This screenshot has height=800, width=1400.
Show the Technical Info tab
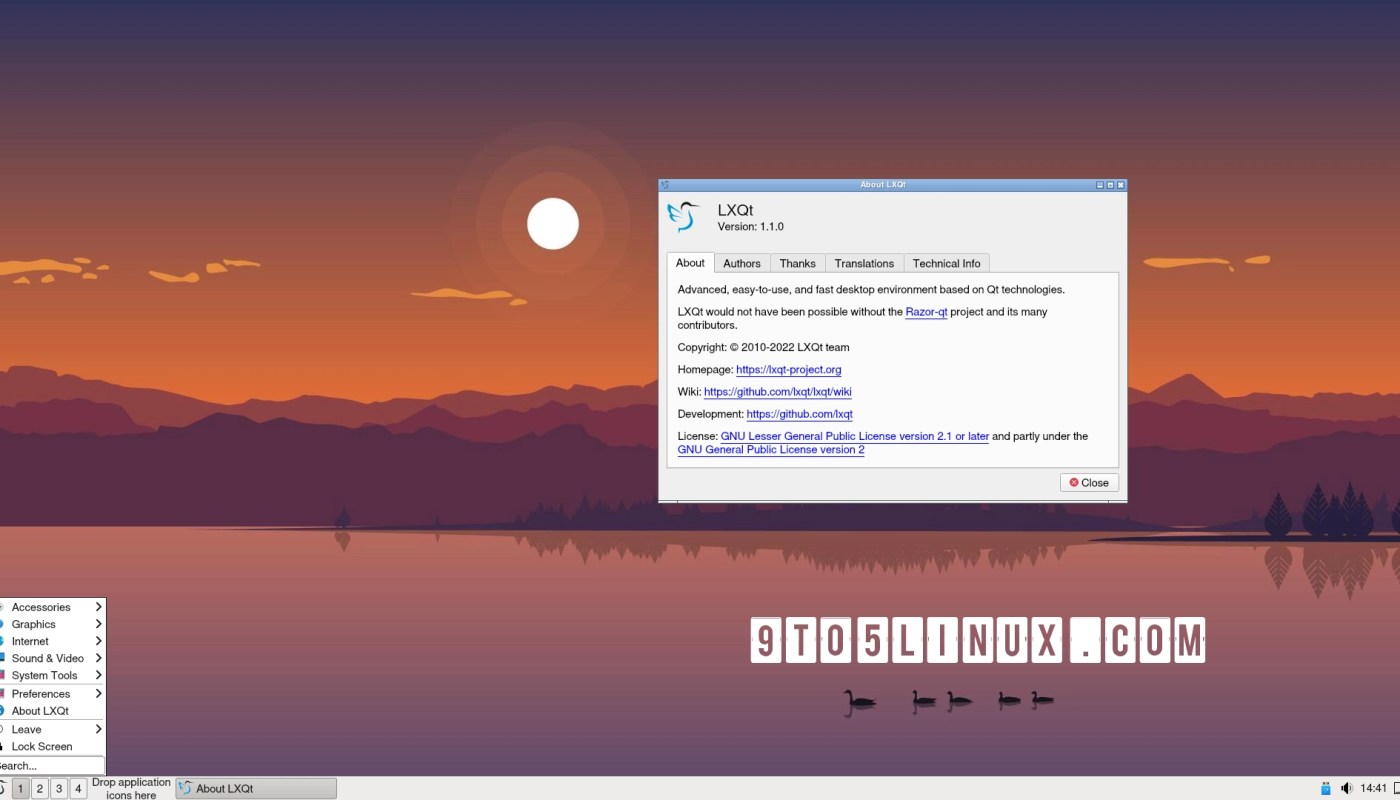pyautogui.click(x=946, y=263)
